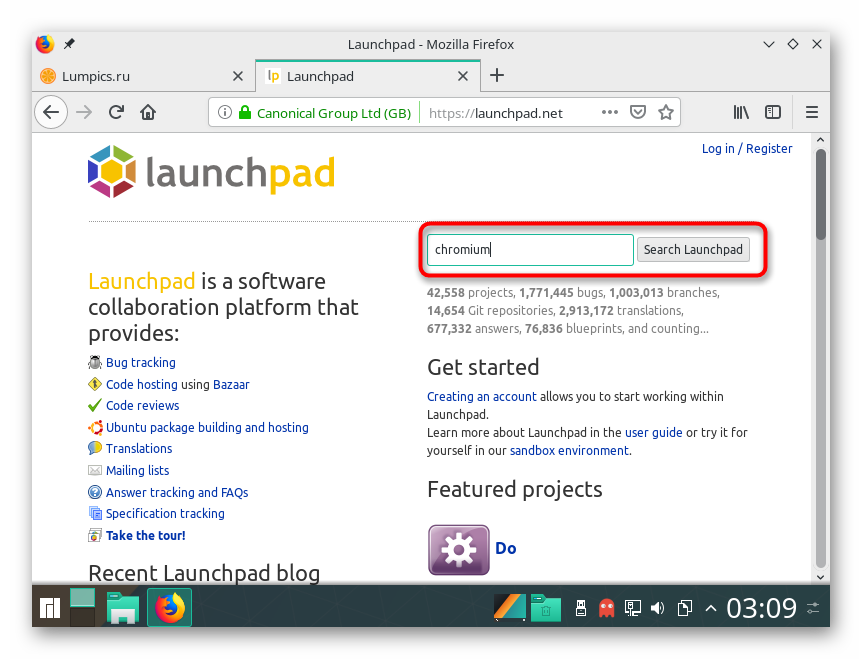Screen dimensions: 862x659
Task: Toggle the sidebar view icon
Action: tap(773, 112)
